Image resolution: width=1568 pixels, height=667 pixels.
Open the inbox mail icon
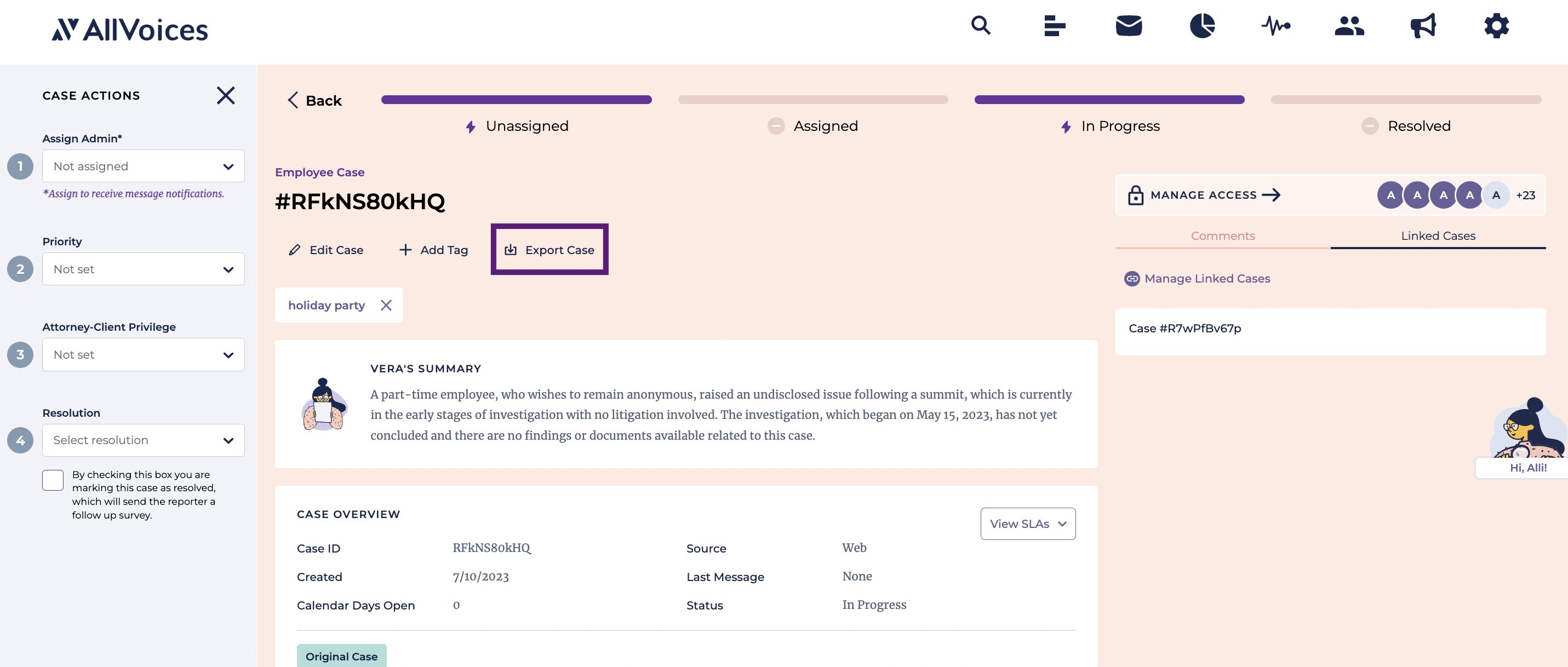pos(1128,26)
